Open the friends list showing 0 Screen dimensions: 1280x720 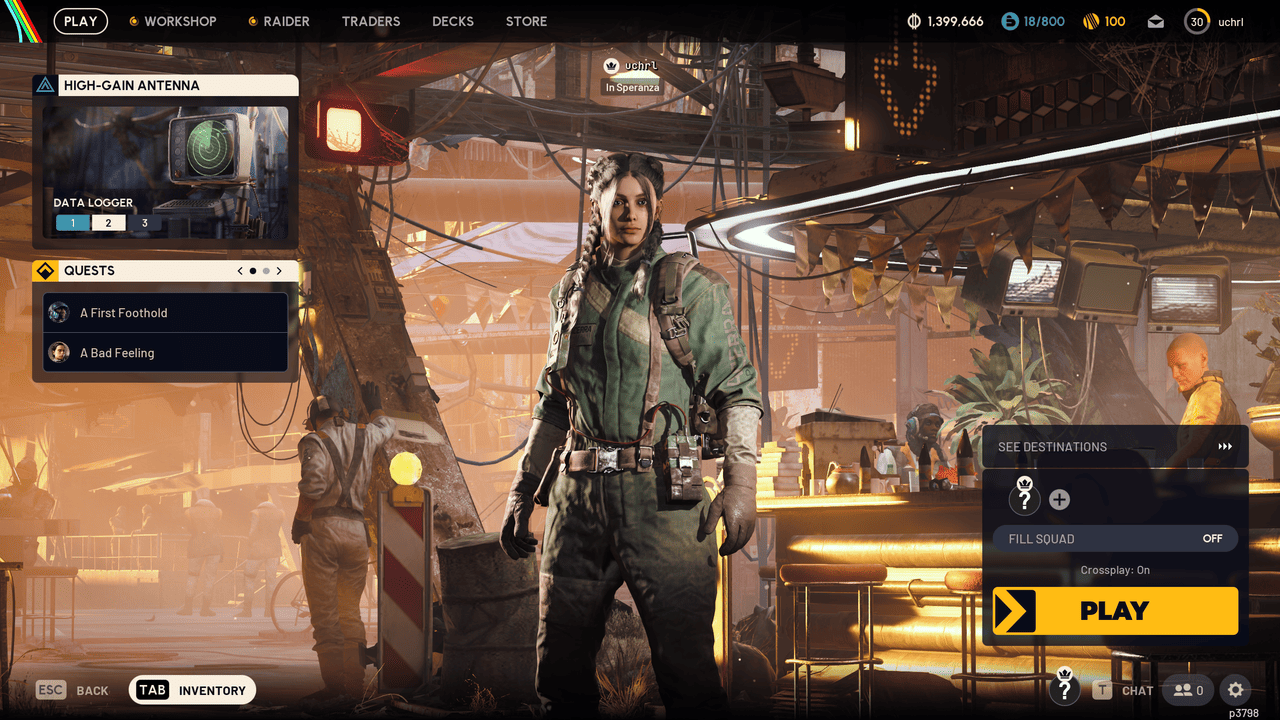click(1189, 690)
